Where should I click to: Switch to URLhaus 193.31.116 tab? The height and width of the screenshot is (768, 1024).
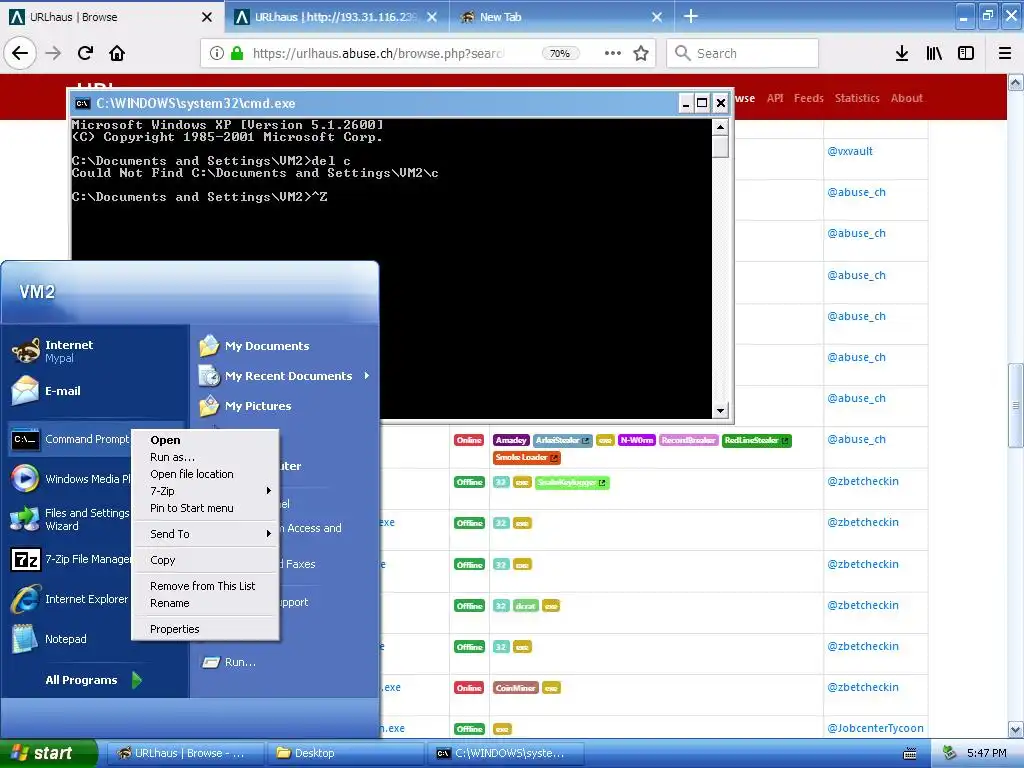pyautogui.click(x=336, y=17)
